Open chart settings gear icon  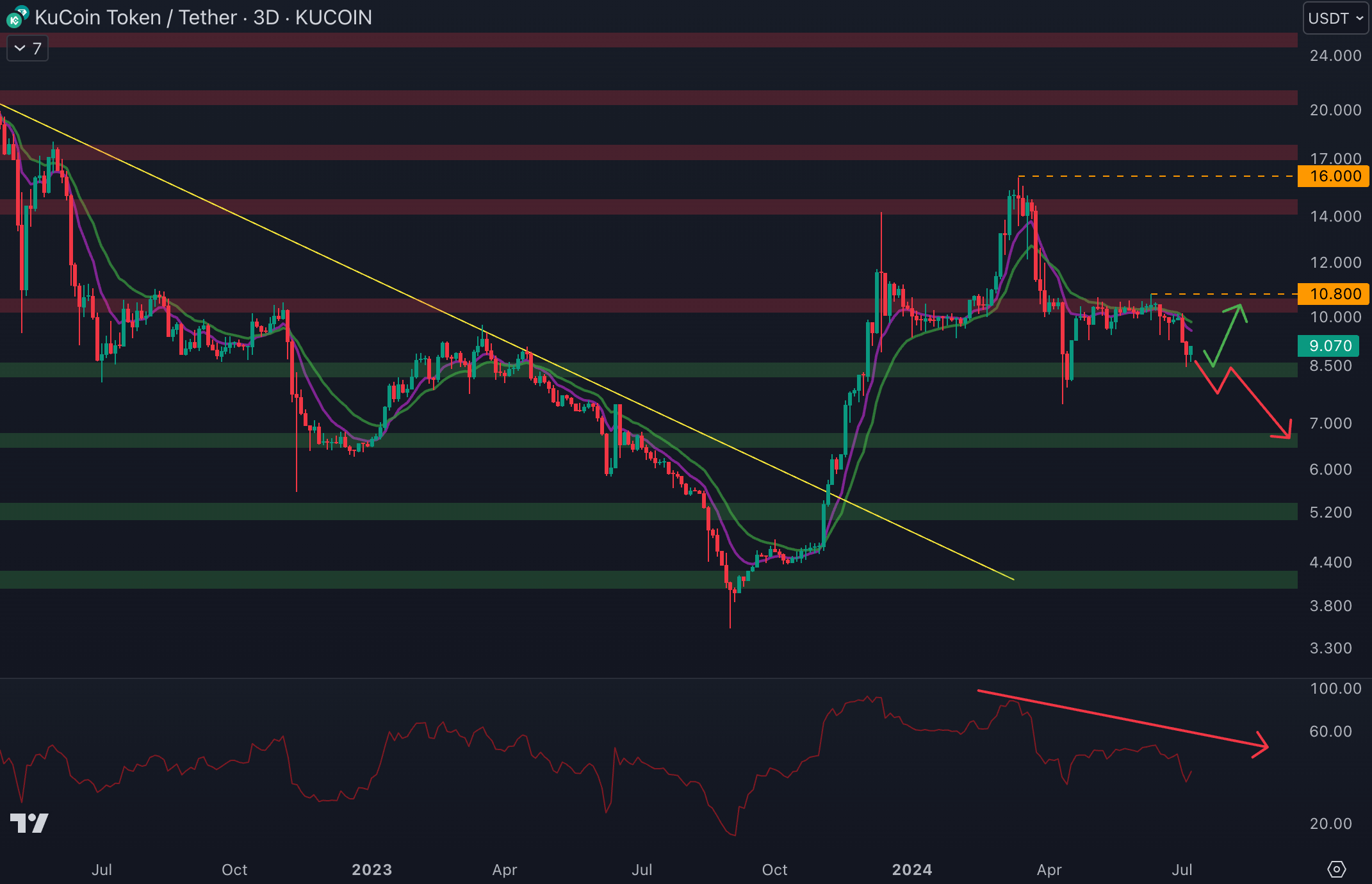tap(1336, 869)
